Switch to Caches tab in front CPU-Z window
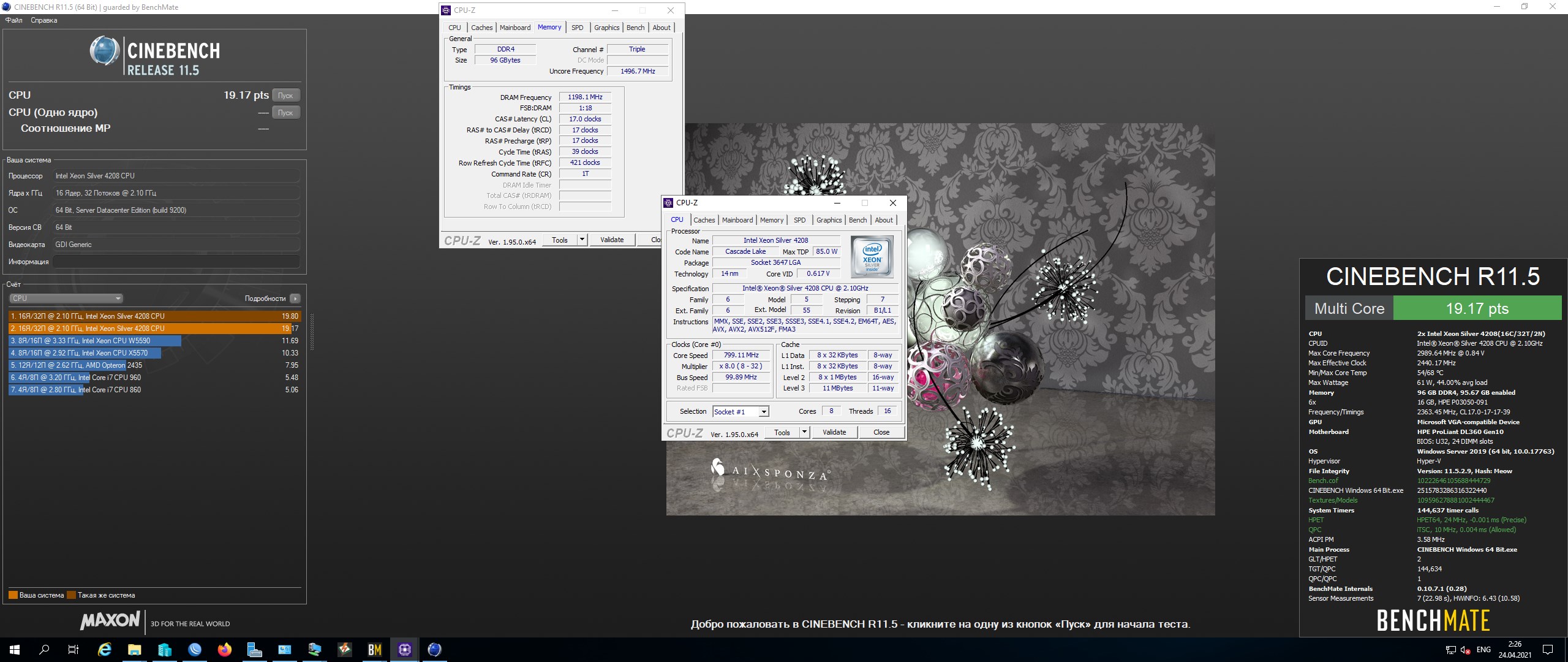This screenshot has width=1568, height=662. point(704,220)
